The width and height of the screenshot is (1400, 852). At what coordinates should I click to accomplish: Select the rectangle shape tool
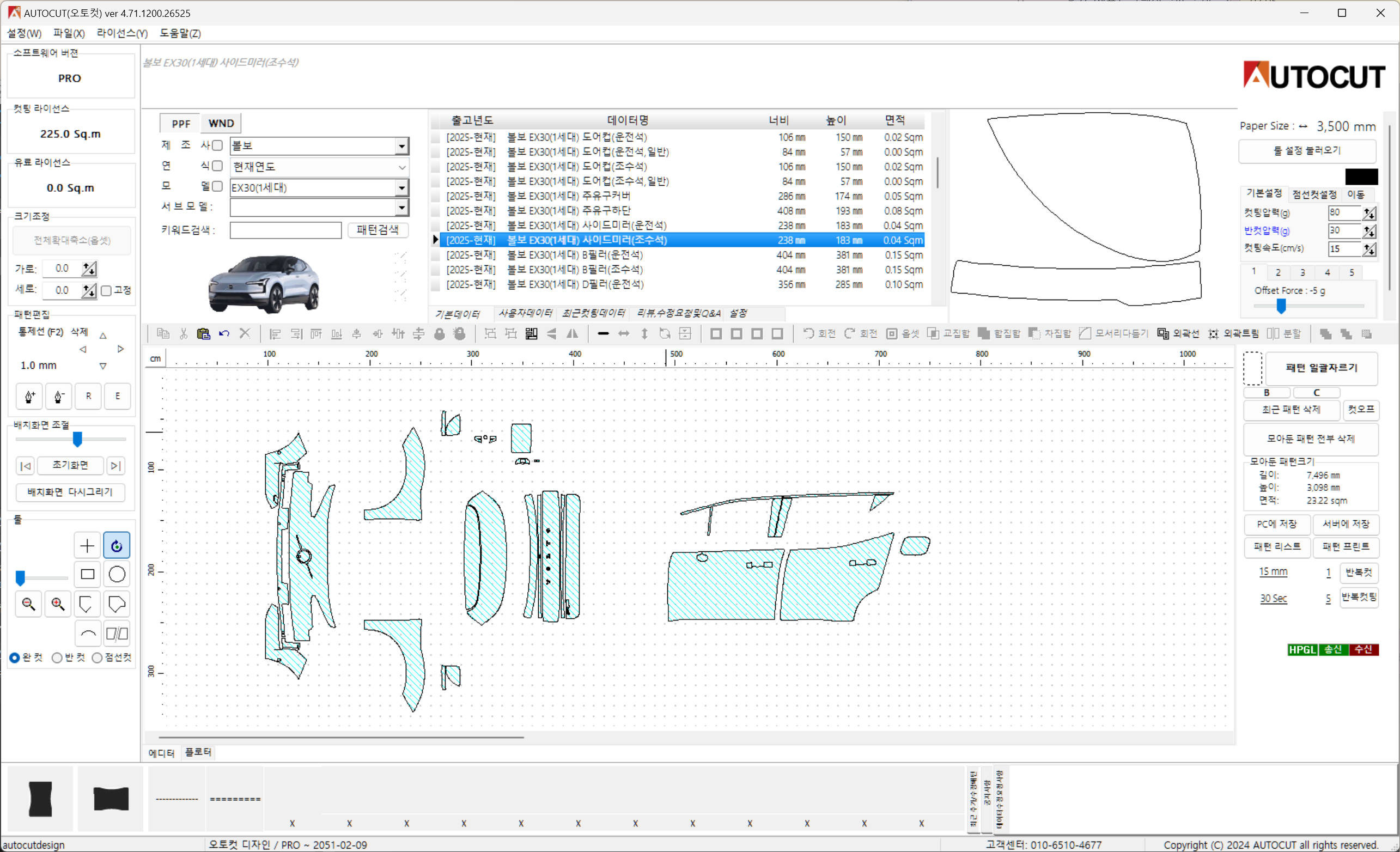[87, 575]
